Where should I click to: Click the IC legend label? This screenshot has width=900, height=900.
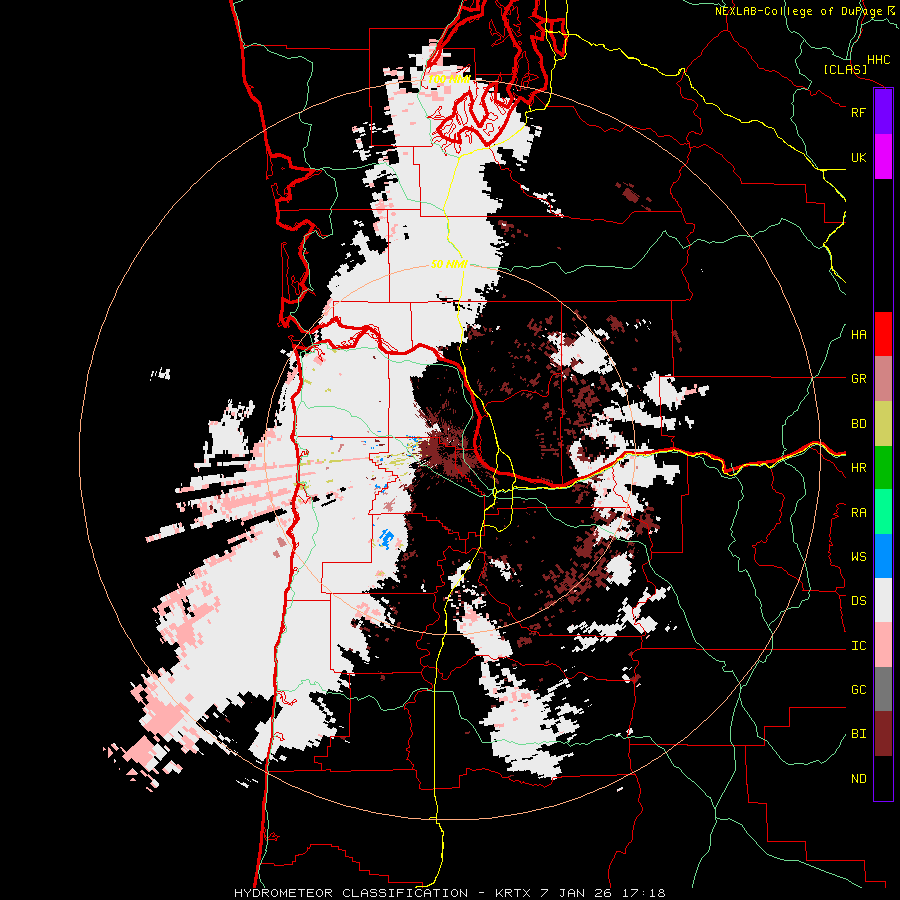pos(858,646)
